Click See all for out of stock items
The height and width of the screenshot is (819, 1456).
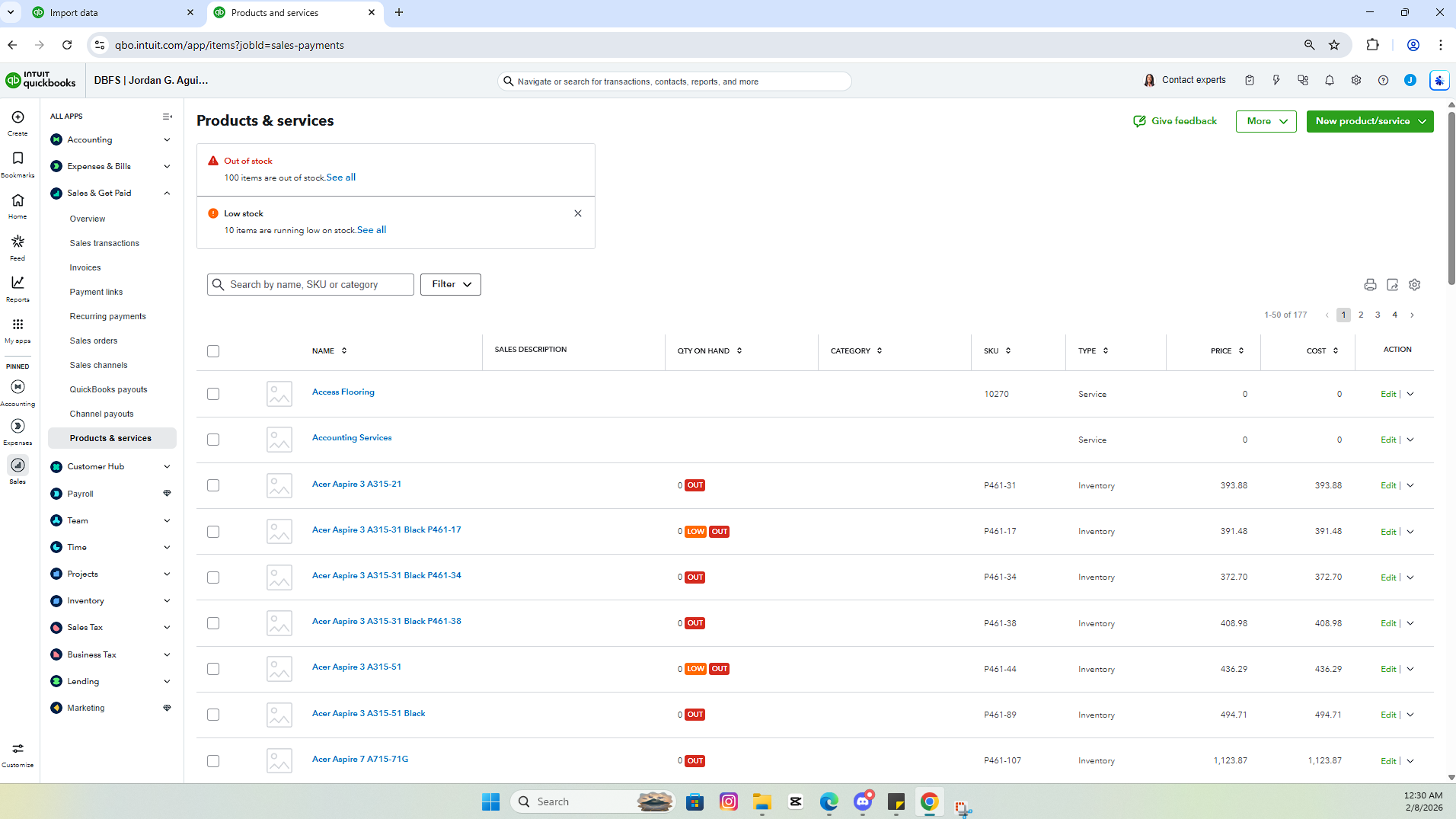(x=341, y=178)
